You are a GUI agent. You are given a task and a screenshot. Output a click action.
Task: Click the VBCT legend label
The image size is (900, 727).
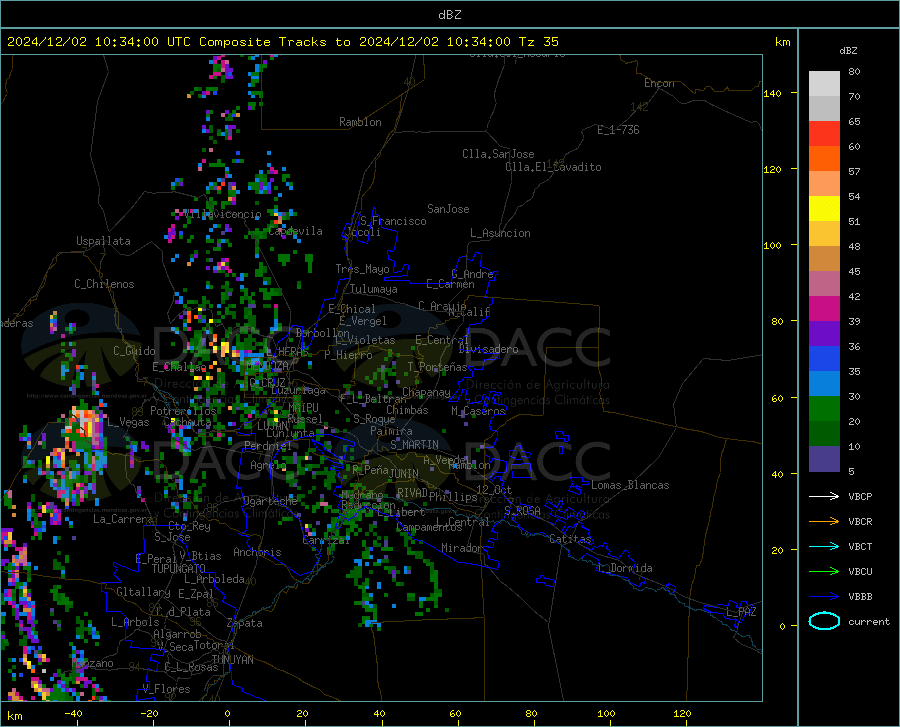pyautogui.click(x=860, y=546)
